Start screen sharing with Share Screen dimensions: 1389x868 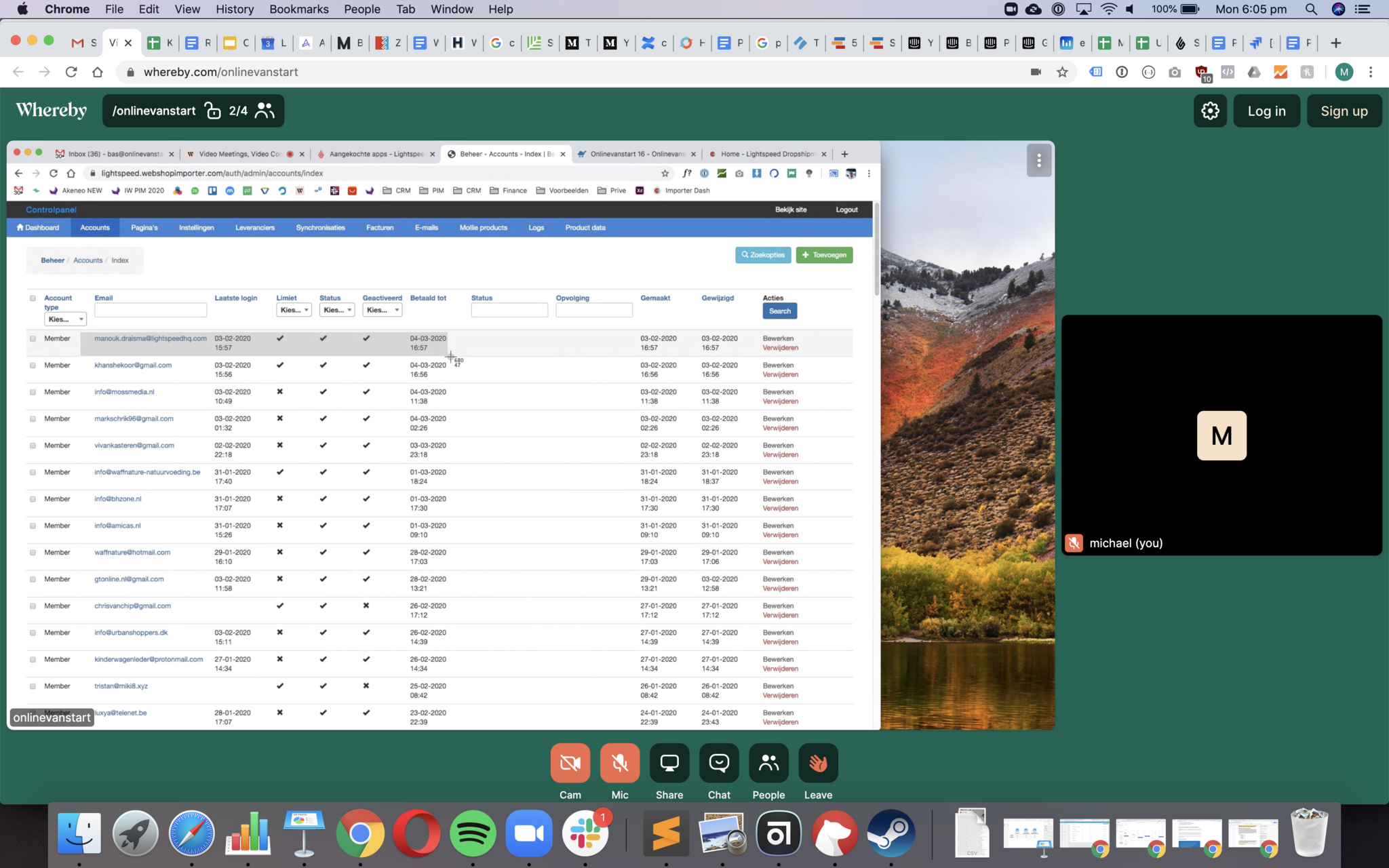point(669,763)
